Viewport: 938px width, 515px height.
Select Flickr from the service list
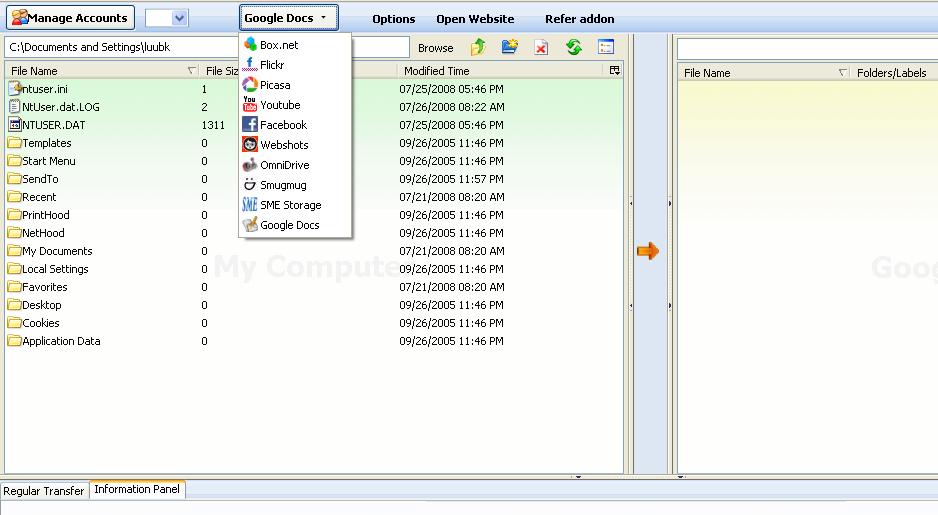tap(295, 65)
